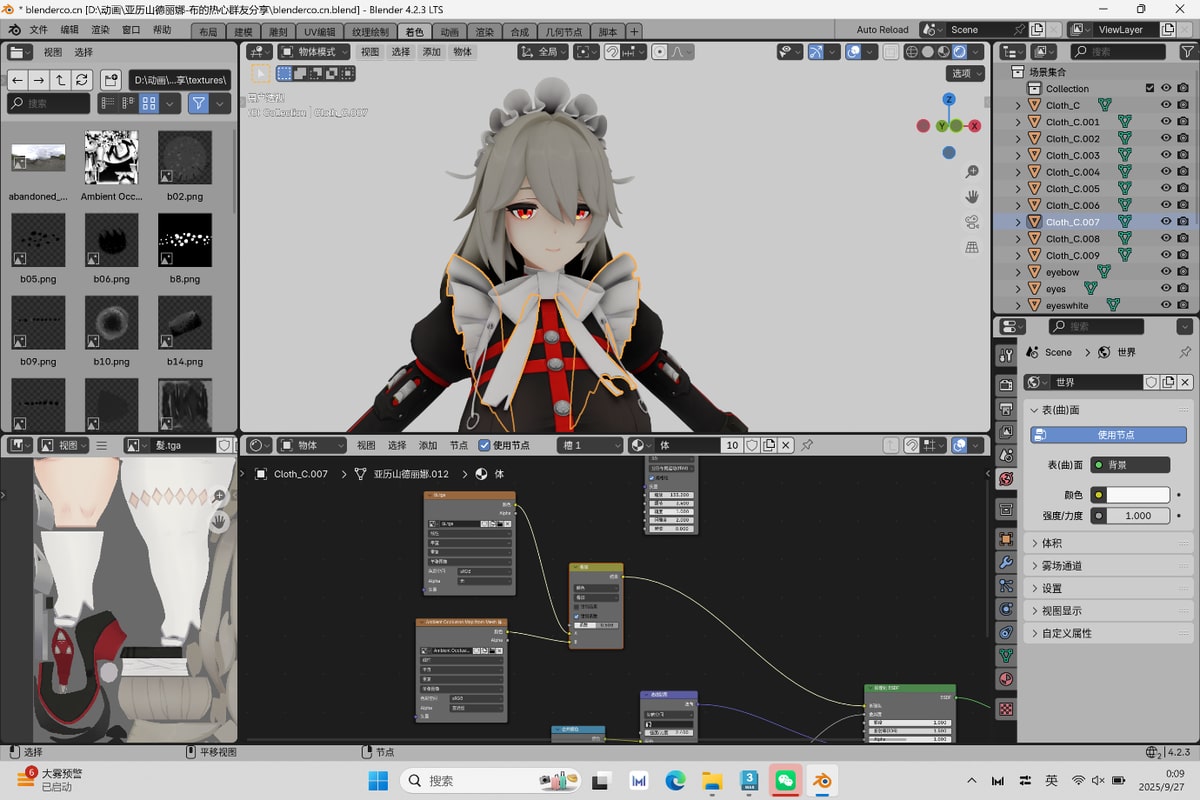
Task: Open the Tool properties tab
Action: point(1006,356)
